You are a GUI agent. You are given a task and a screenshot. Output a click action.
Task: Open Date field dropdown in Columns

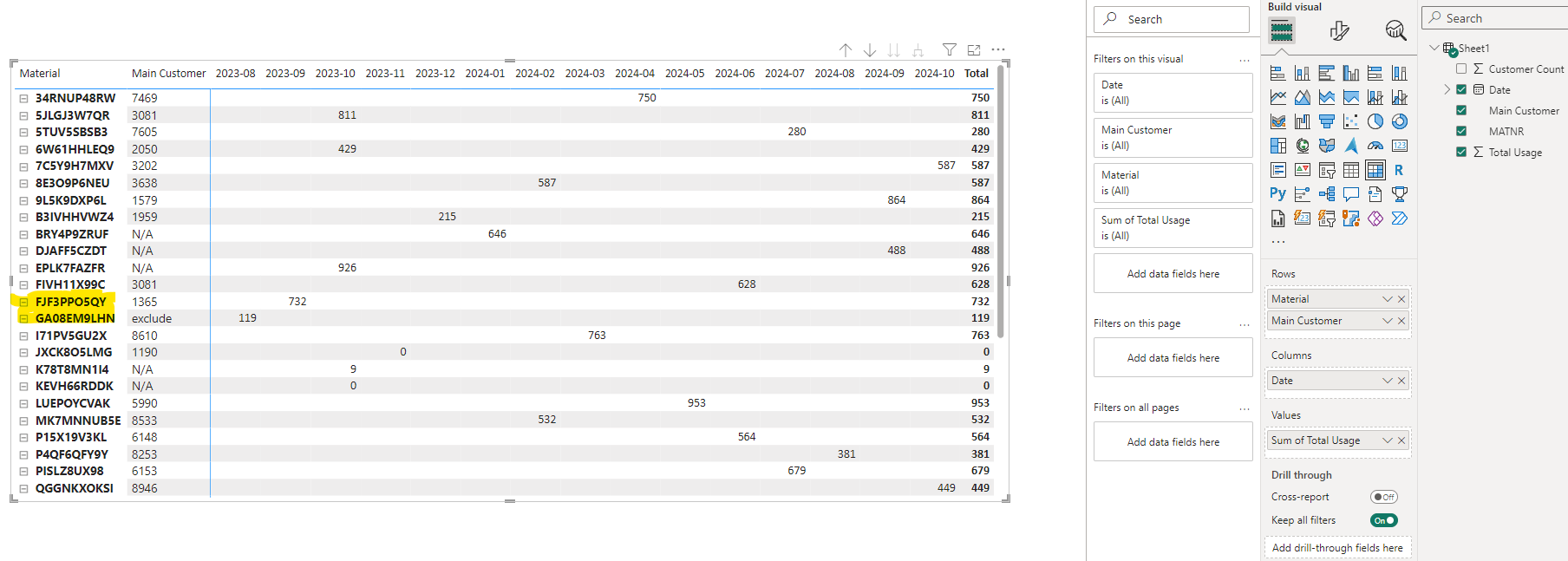click(1387, 381)
